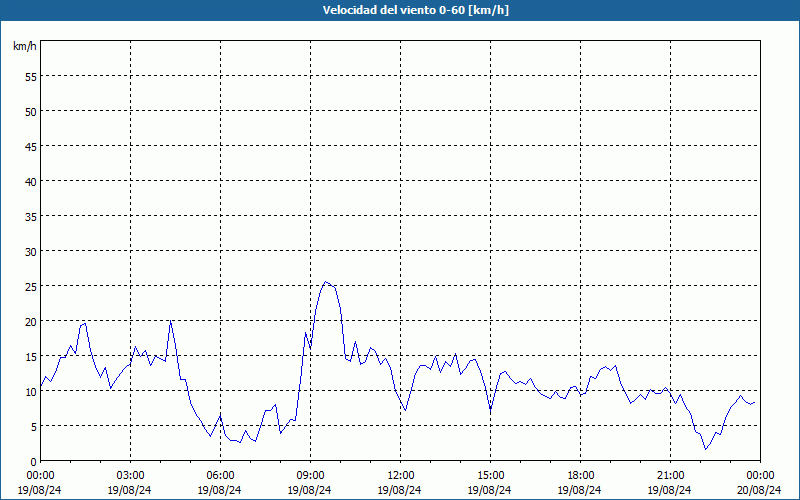Select the 19/08/24 date beneath 06:00
Screen dimensions: 800x500
pos(219,490)
